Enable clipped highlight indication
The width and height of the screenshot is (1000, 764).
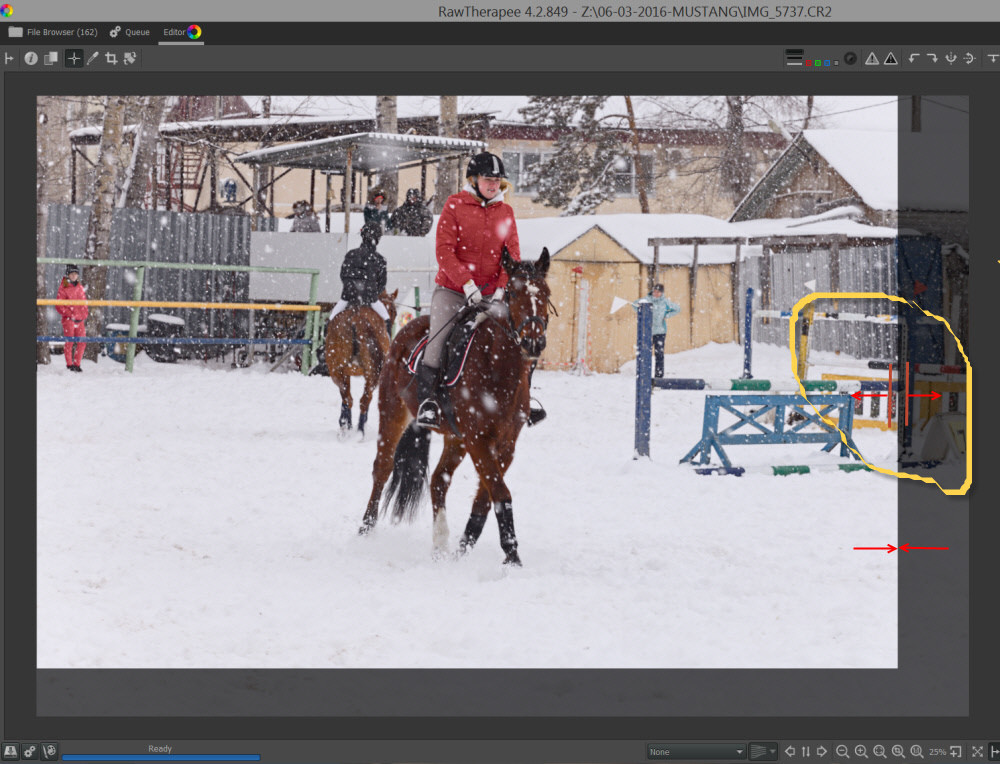click(872, 59)
